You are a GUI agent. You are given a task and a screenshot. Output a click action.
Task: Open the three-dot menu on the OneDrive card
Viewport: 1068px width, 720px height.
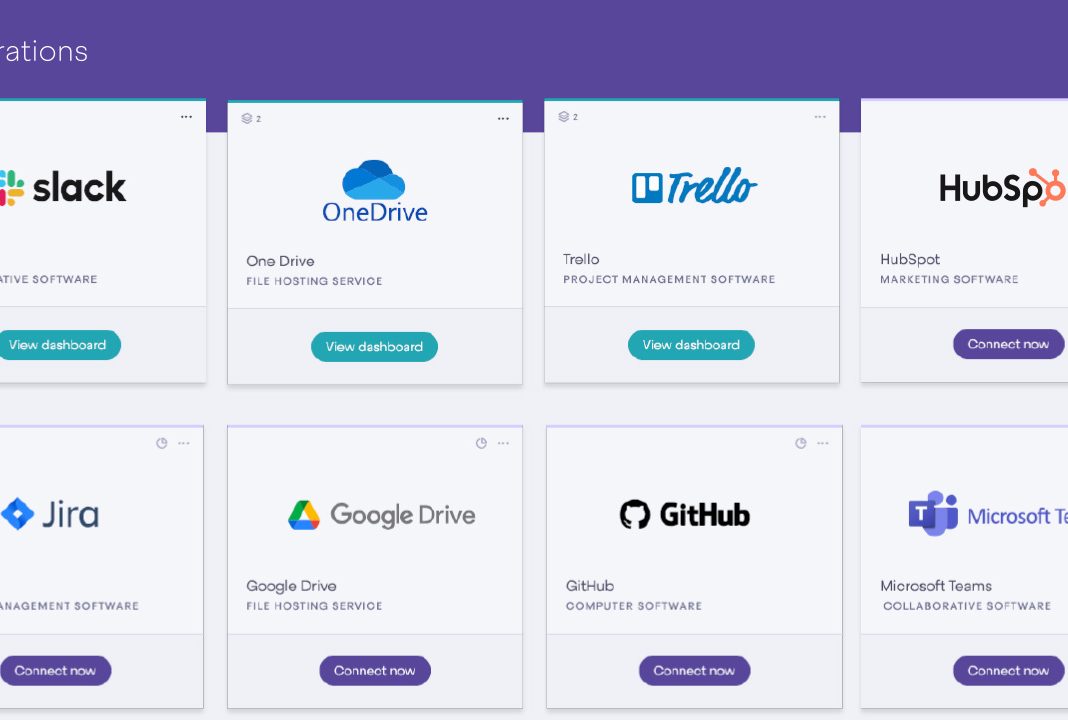[503, 119]
